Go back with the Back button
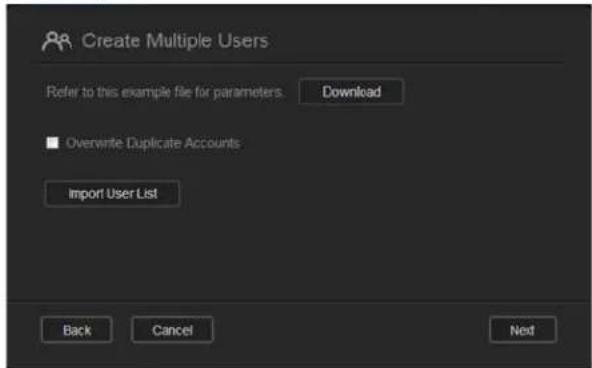Image resolution: width=592 pixels, height=368 pixels. coord(77,330)
